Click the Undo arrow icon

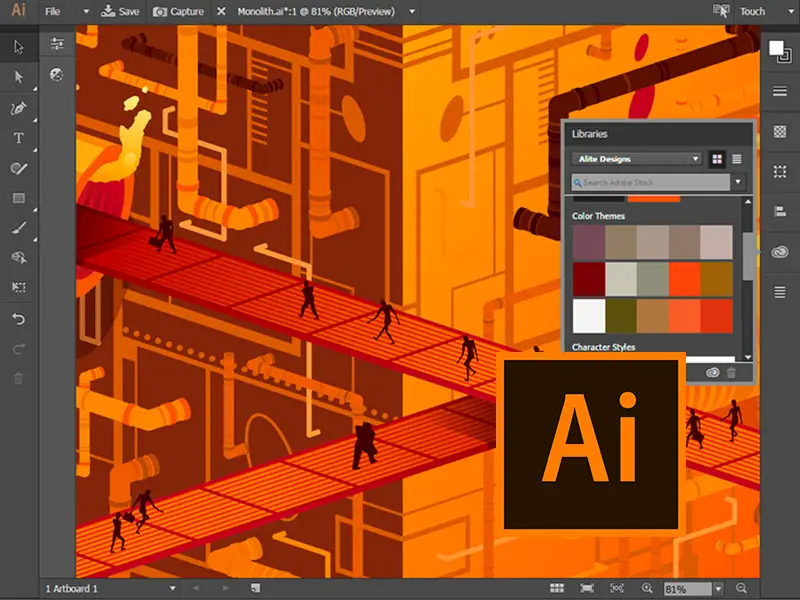click(18, 319)
